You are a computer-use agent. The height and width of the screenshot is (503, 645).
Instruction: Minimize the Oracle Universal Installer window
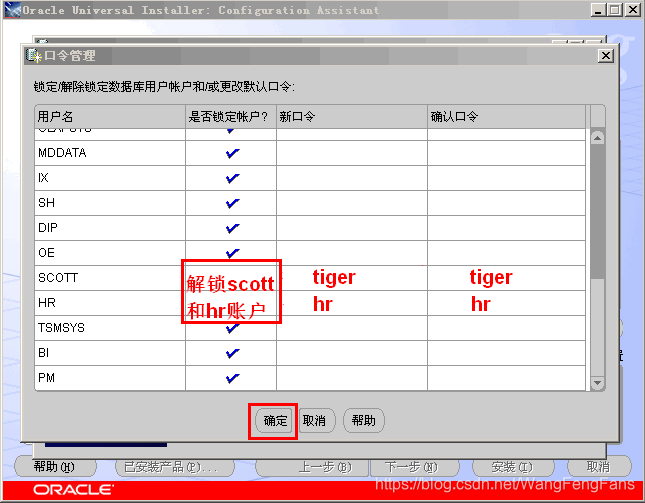pos(598,10)
